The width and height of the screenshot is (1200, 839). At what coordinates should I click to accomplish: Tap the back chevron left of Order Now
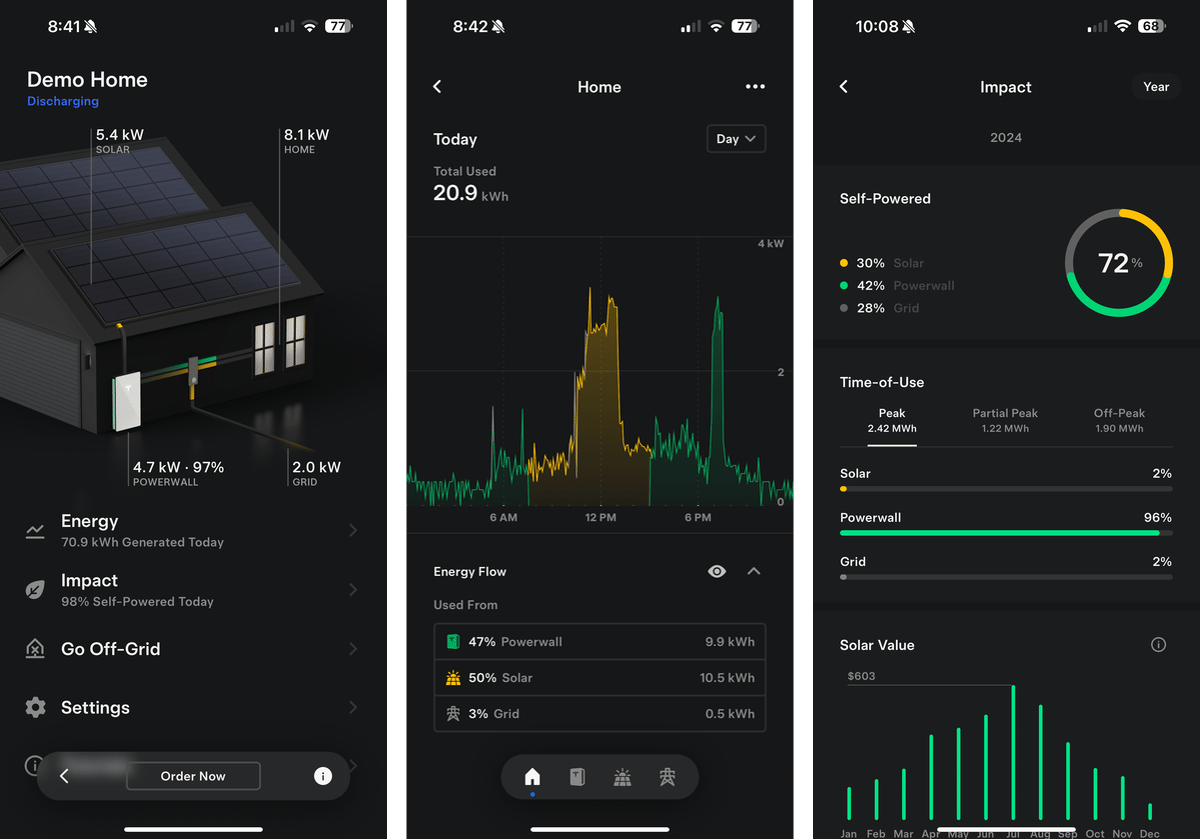64,776
